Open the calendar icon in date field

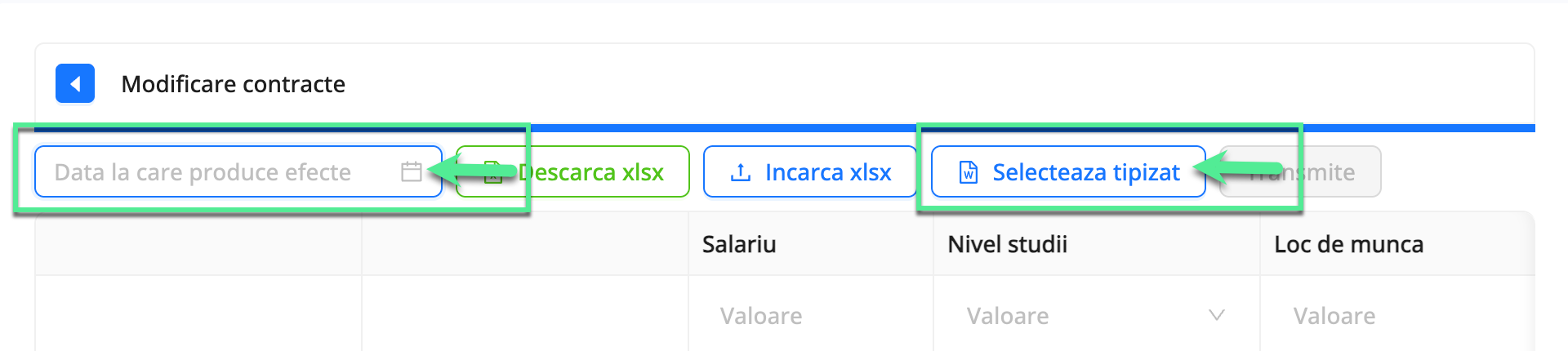(x=412, y=171)
